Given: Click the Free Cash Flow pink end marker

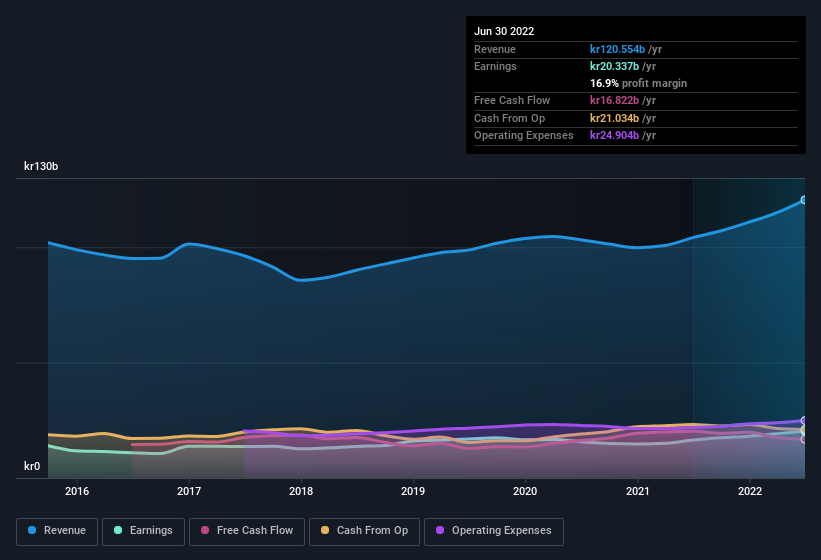Looking at the screenshot, I should (x=804, y=440).
